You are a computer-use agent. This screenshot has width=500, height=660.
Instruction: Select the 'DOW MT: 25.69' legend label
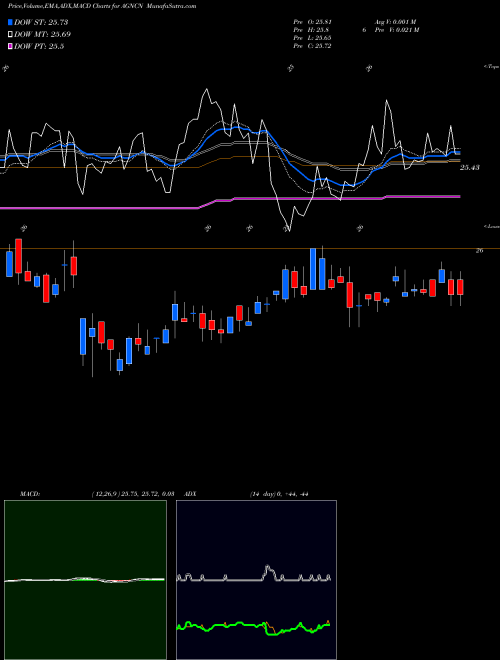pyautogui.click(x=43, y=35)
